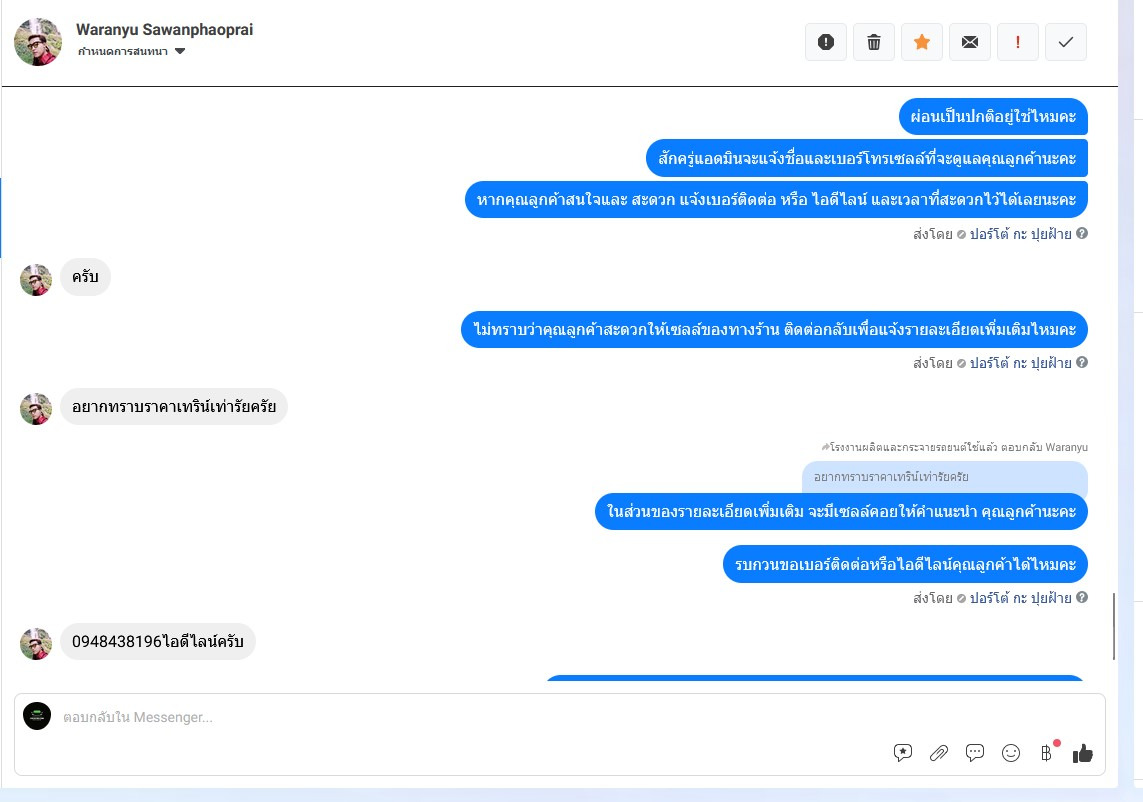Expand the conversation assignment dropdown arrow

click(180, 51)
